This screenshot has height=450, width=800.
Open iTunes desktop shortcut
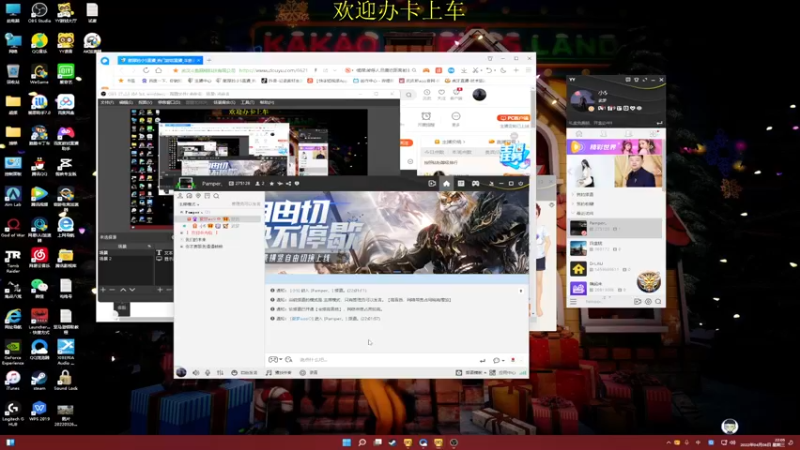tap(13, 381)
